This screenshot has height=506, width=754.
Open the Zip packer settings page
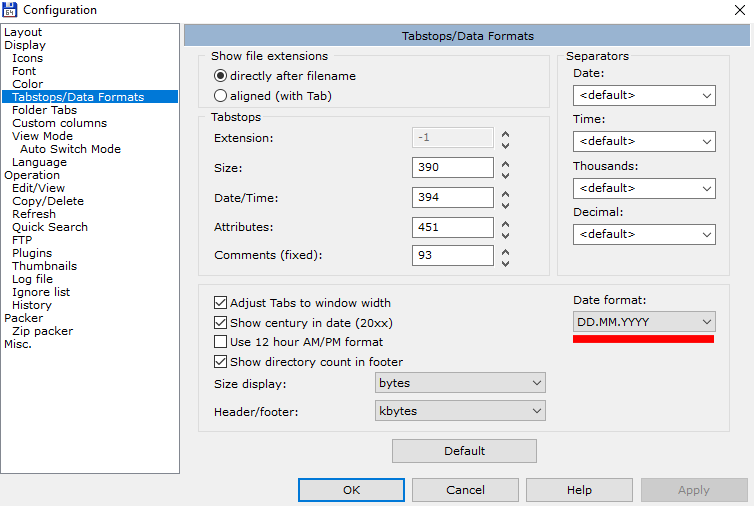[x=43, y=331]
